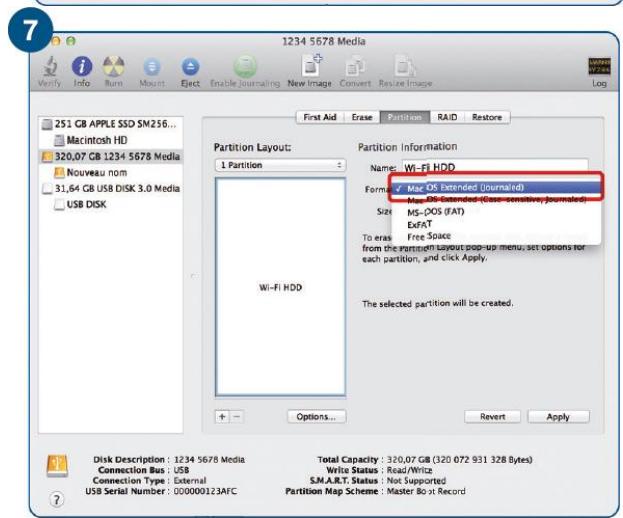This screenshot has width=623, height=518.
Task: Click the Convert toolbar icon
Action: point(355,67)
